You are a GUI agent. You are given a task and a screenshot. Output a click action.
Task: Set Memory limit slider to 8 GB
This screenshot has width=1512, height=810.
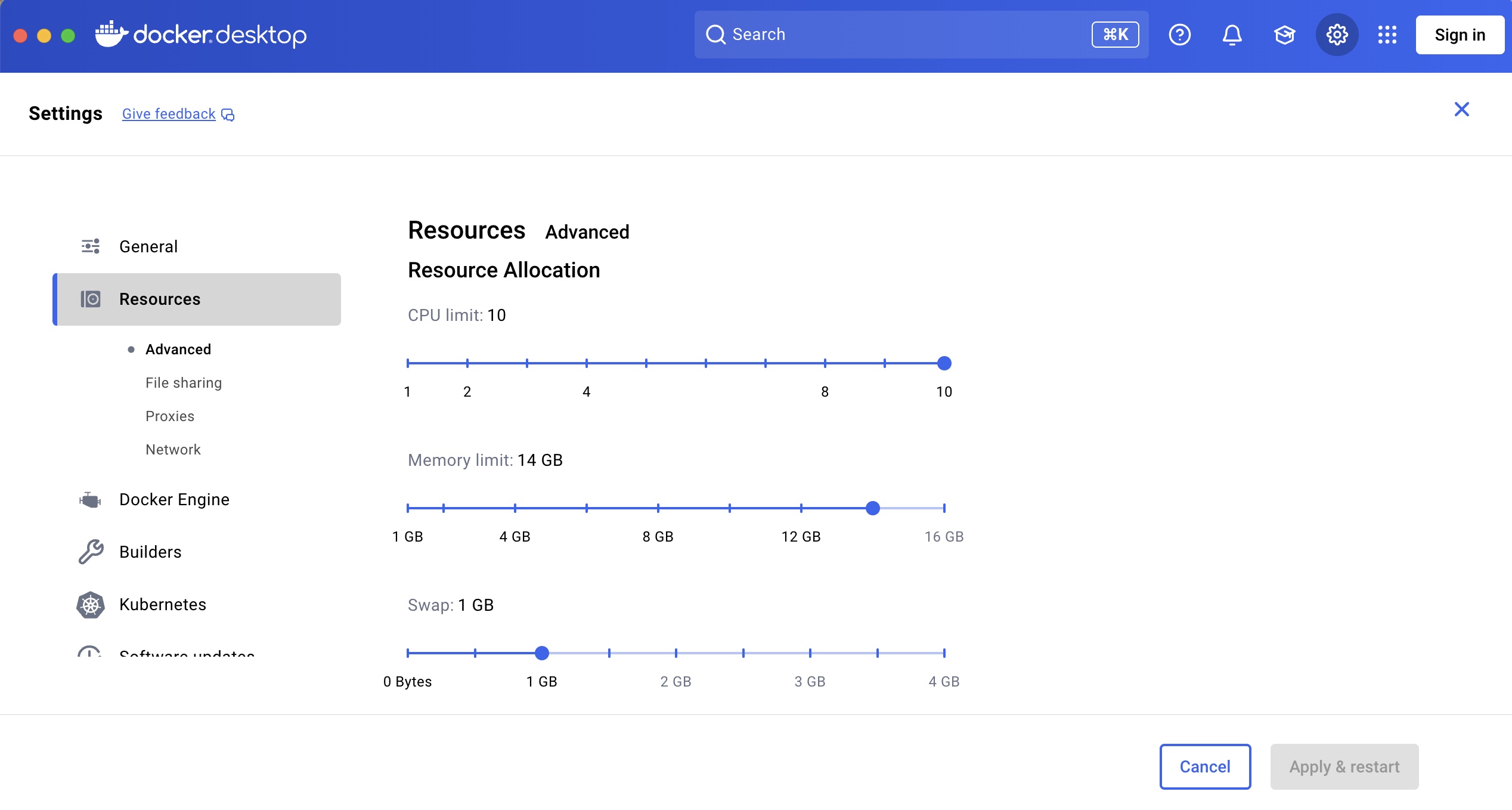[x=658, y=508]
